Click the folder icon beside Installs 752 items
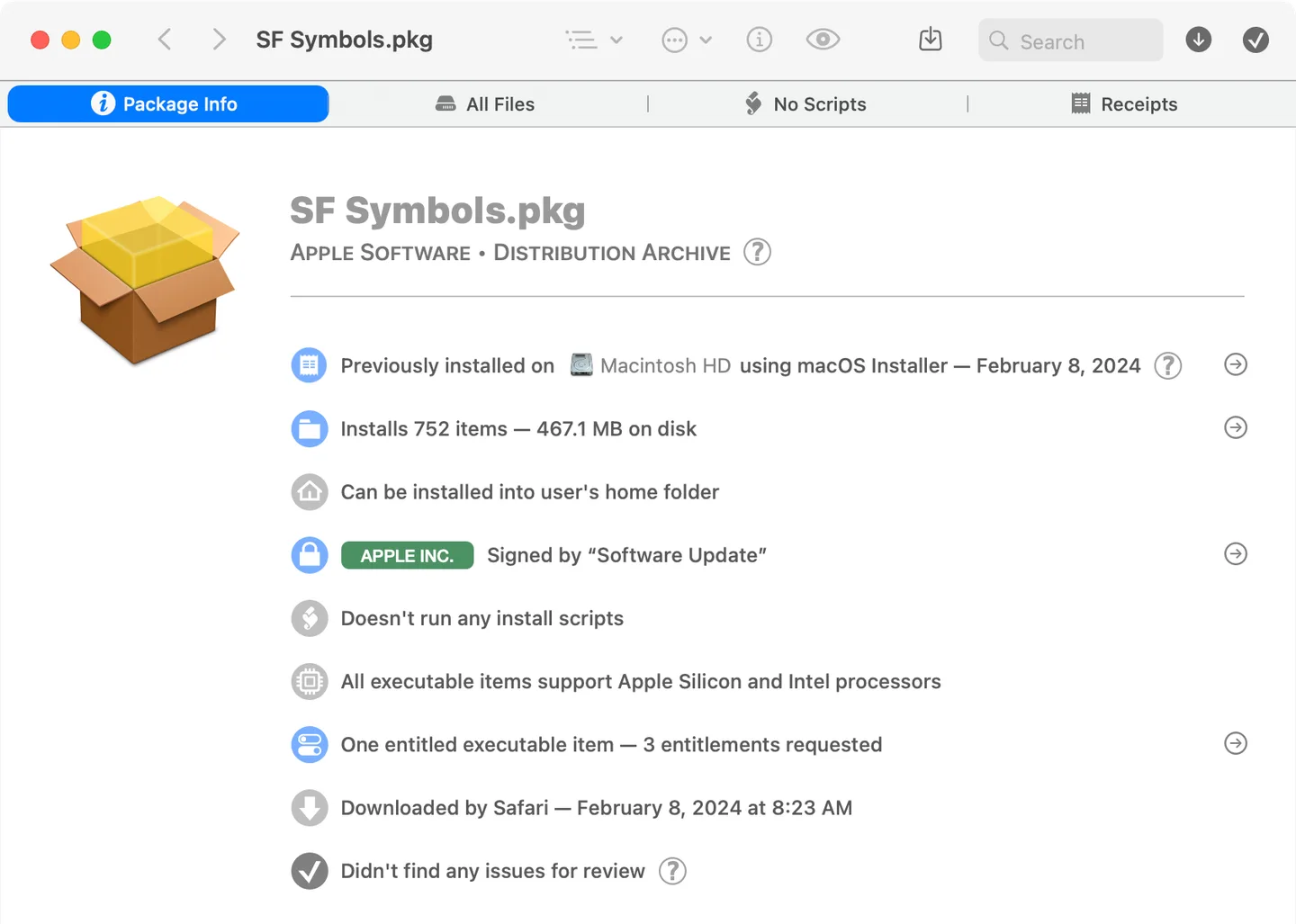 309,428
